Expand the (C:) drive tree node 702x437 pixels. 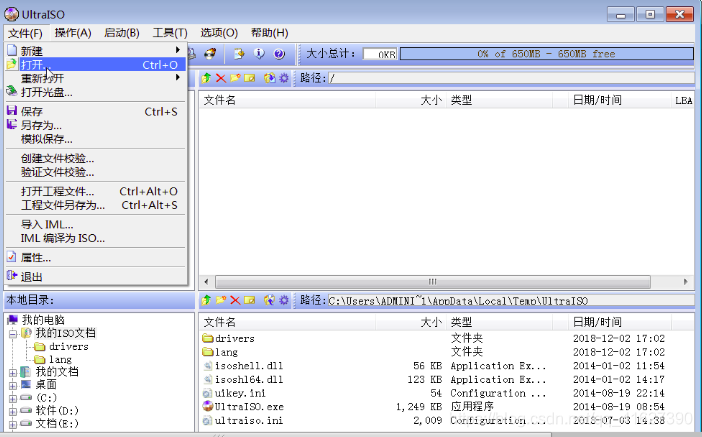(13, 398)
